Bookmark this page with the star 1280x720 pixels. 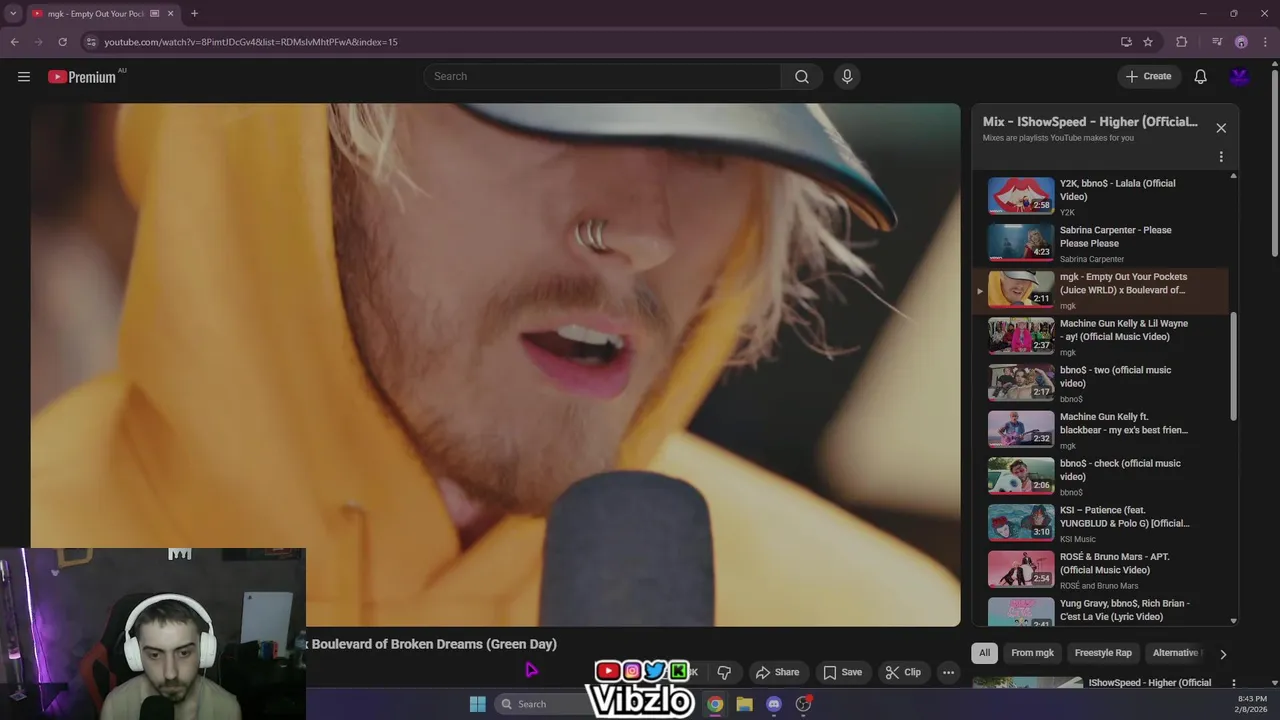pyautogui.click(x=1148, y=42)
